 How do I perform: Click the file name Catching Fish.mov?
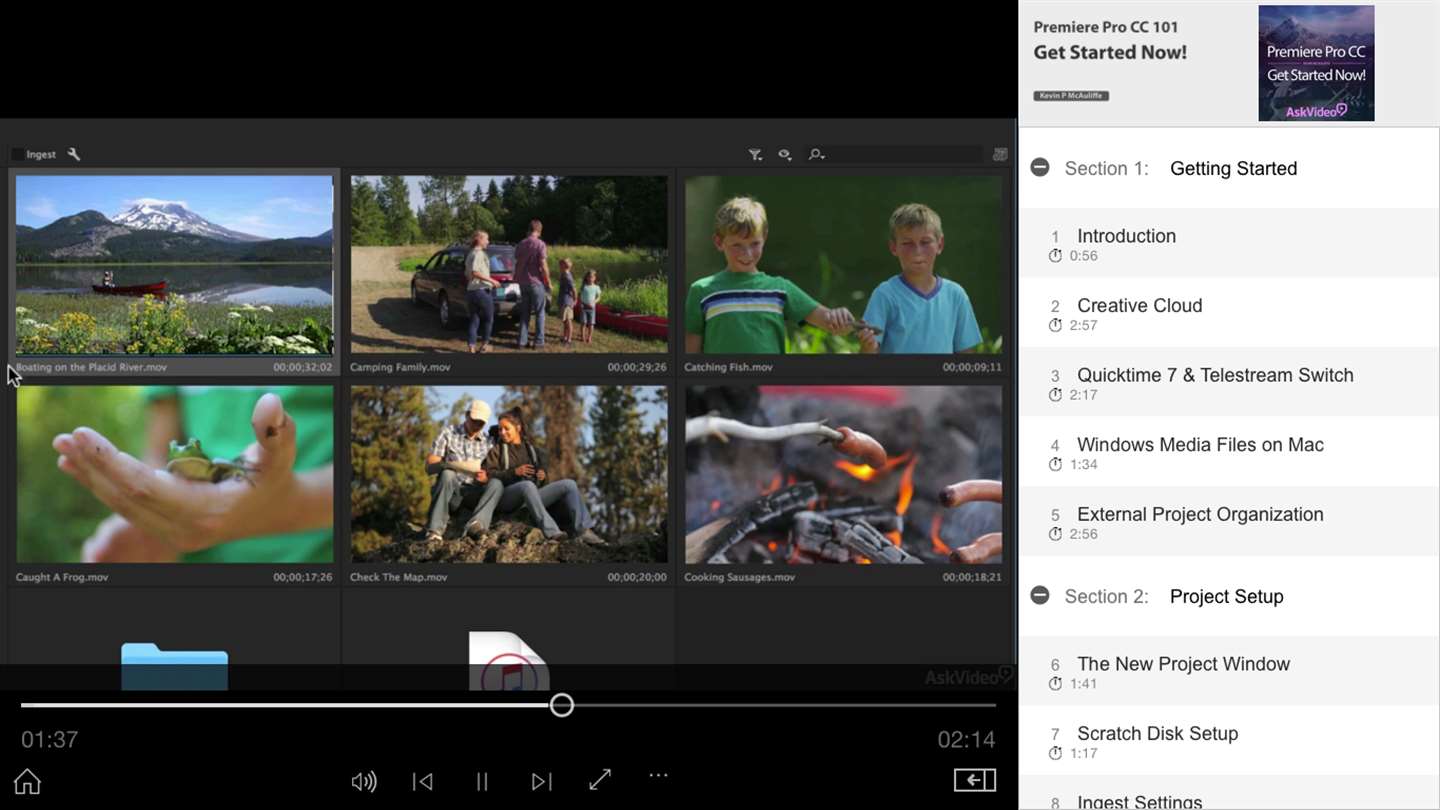pyautogui.click(x=728, y=367)
